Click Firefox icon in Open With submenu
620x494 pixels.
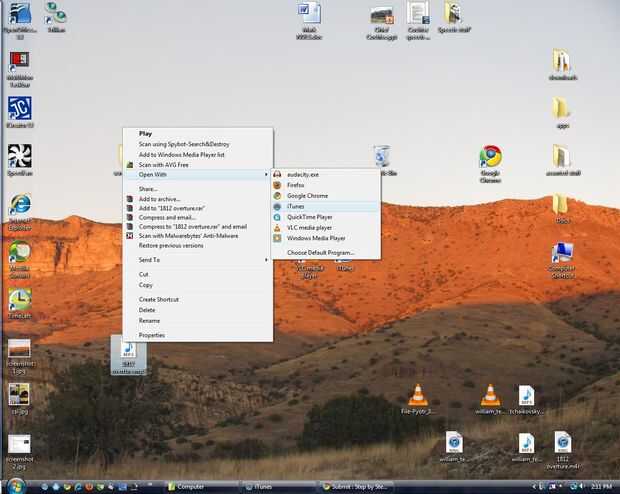click(278, 185)
